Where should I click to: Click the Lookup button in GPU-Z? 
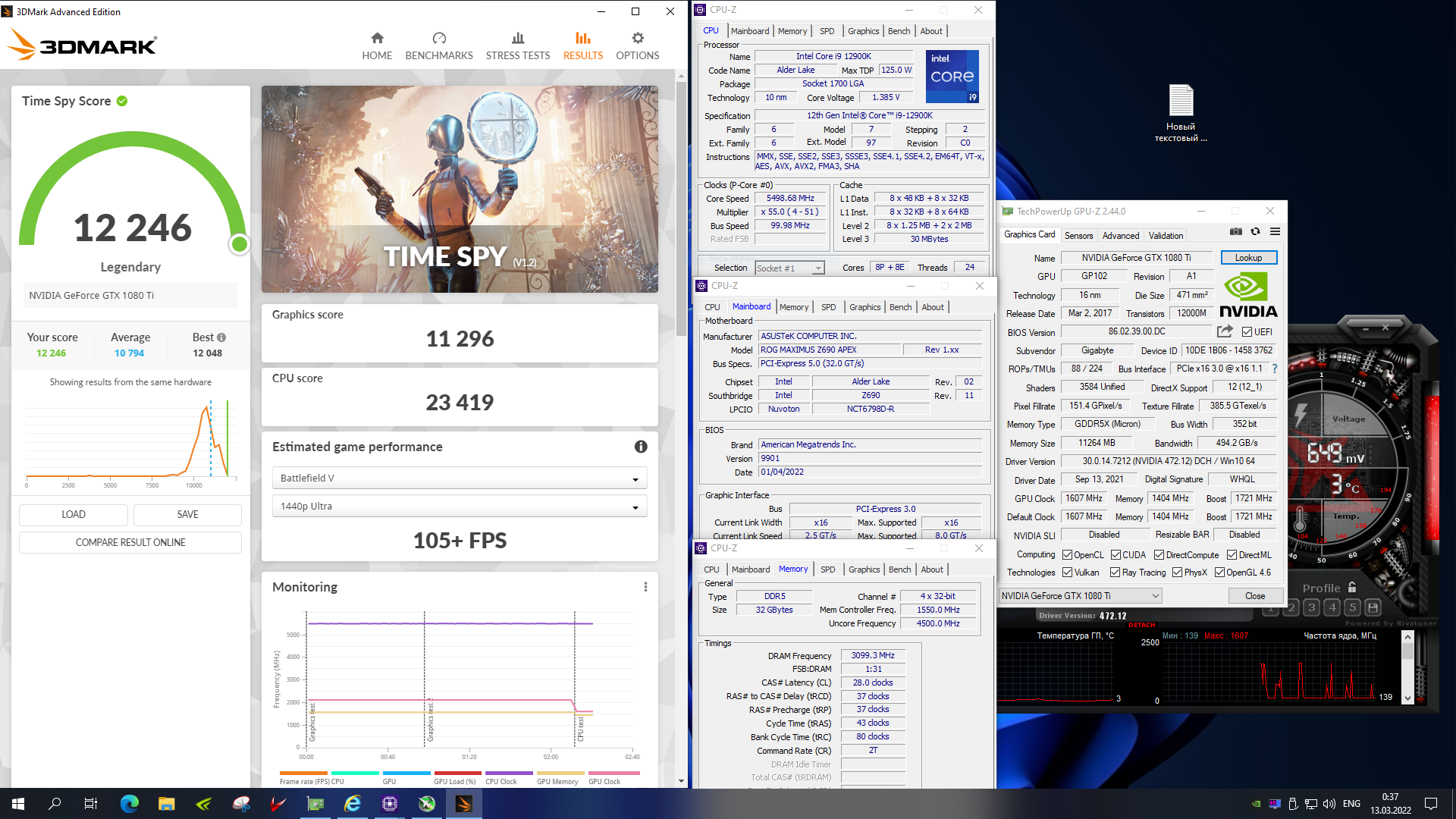click(x=1248, y=258)
